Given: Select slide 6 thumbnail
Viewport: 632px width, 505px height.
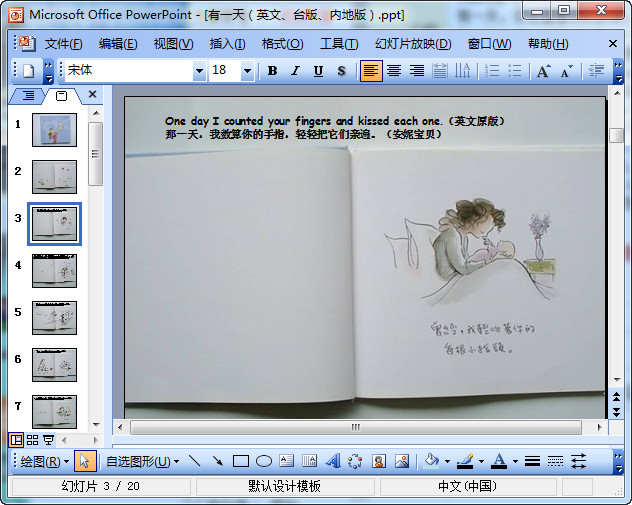Looking at the screenshot, I should [54, 365].
